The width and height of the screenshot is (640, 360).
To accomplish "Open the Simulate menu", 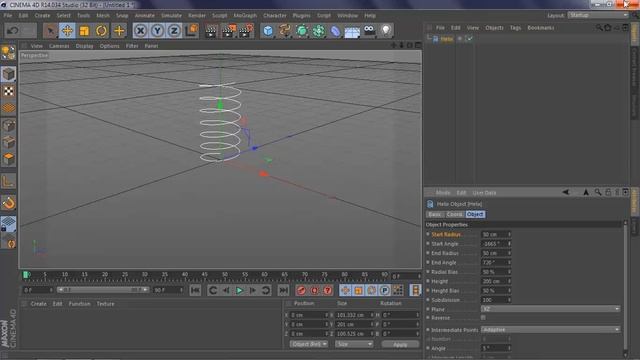I will coord(171,16).
